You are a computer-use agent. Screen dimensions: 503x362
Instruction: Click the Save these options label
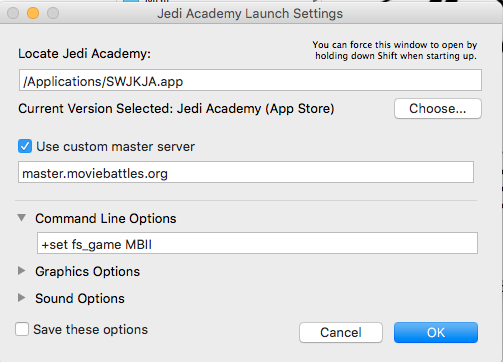tap(91, 329)
